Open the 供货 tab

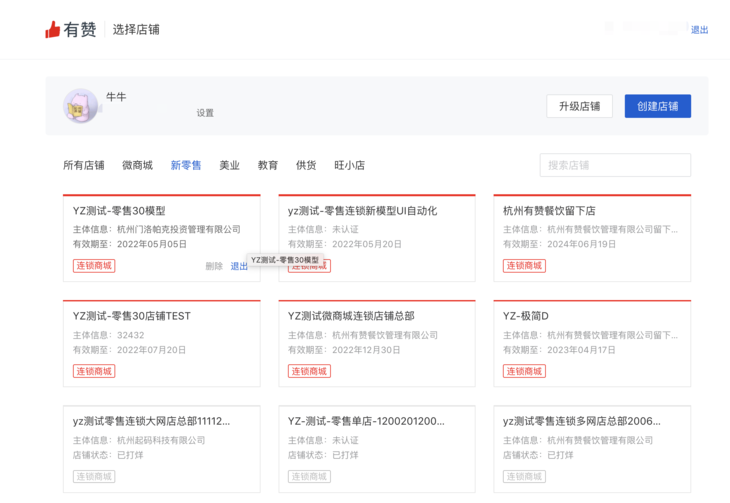point(306,165)
